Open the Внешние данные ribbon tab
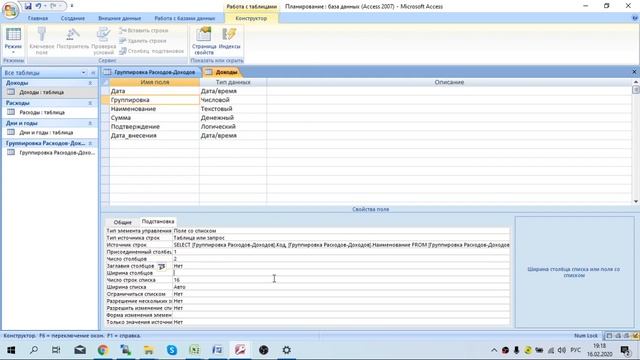Viewport: 640px width, 360px height. (120, 18)
